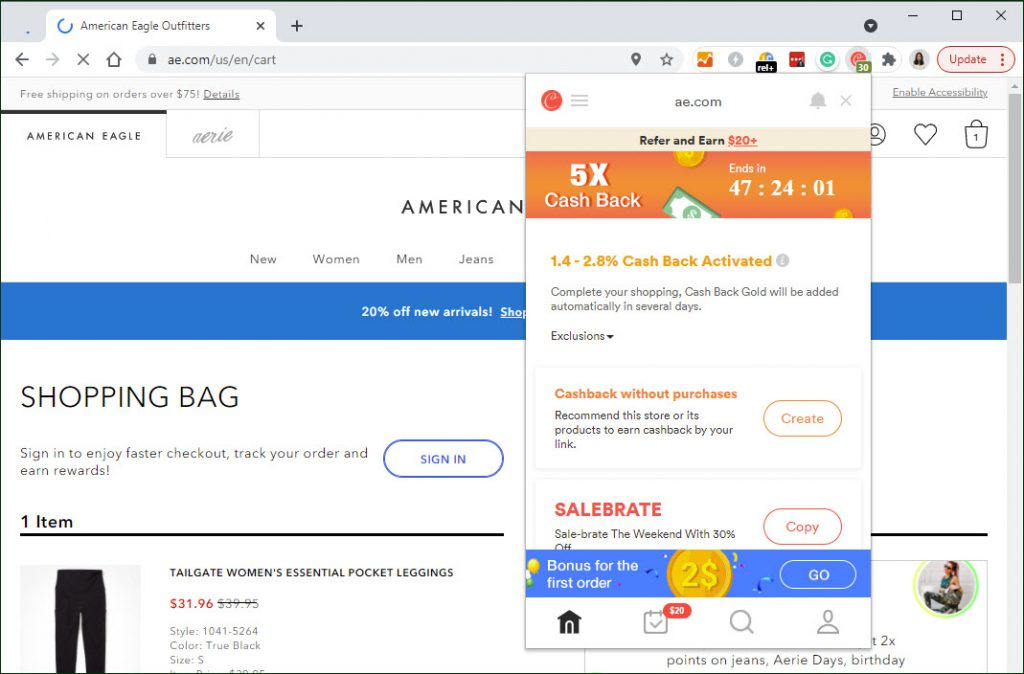
Task: Click the leggings product thumbnail
Action: pos(80,619)
